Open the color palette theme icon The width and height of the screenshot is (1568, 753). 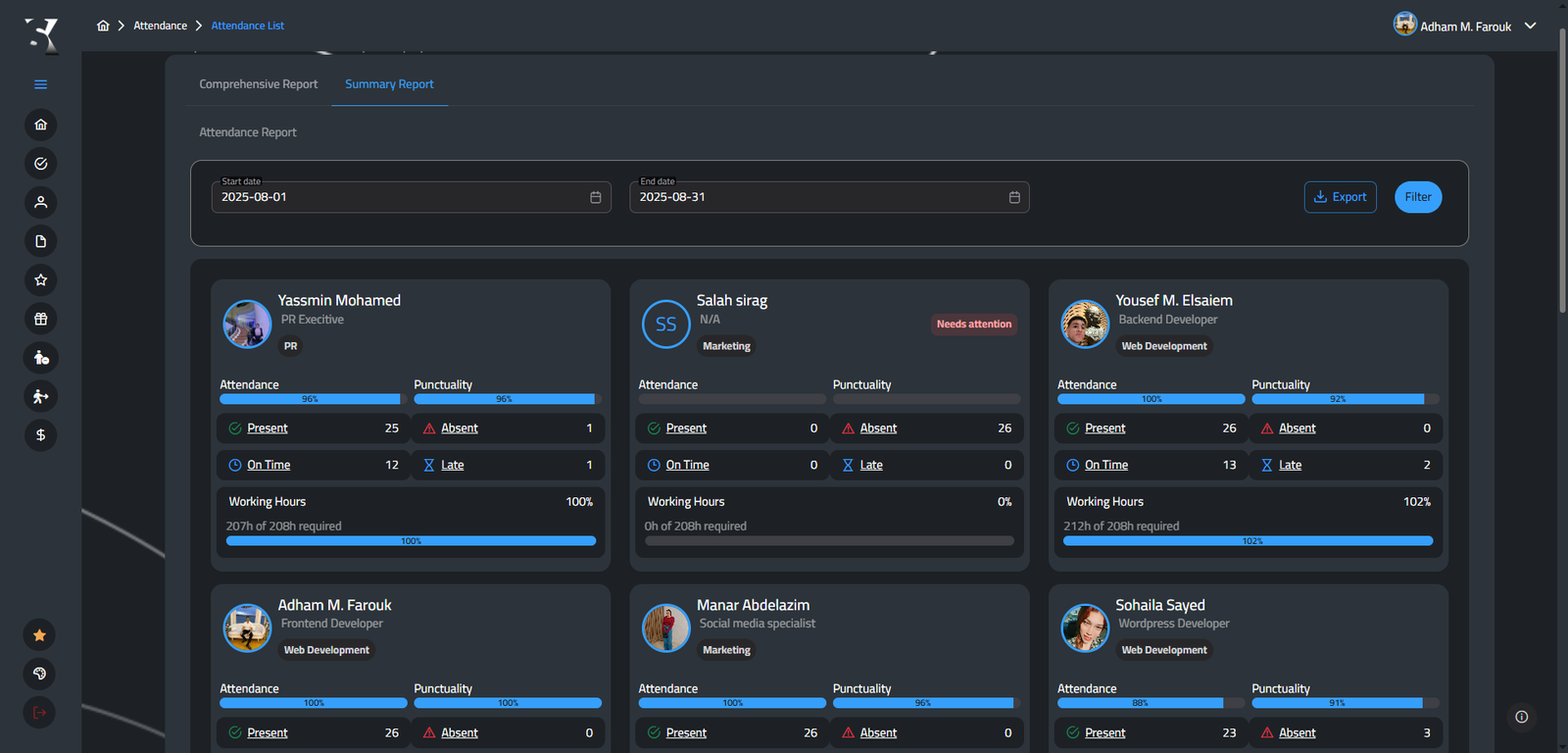point(39,674)
